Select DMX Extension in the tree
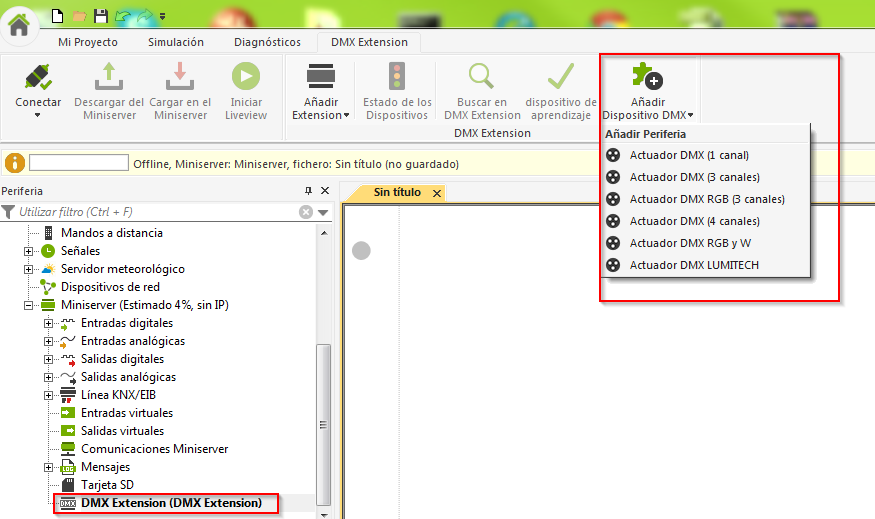Image resolution: width=875 pixels, height=519 pixels. [170, 503]
